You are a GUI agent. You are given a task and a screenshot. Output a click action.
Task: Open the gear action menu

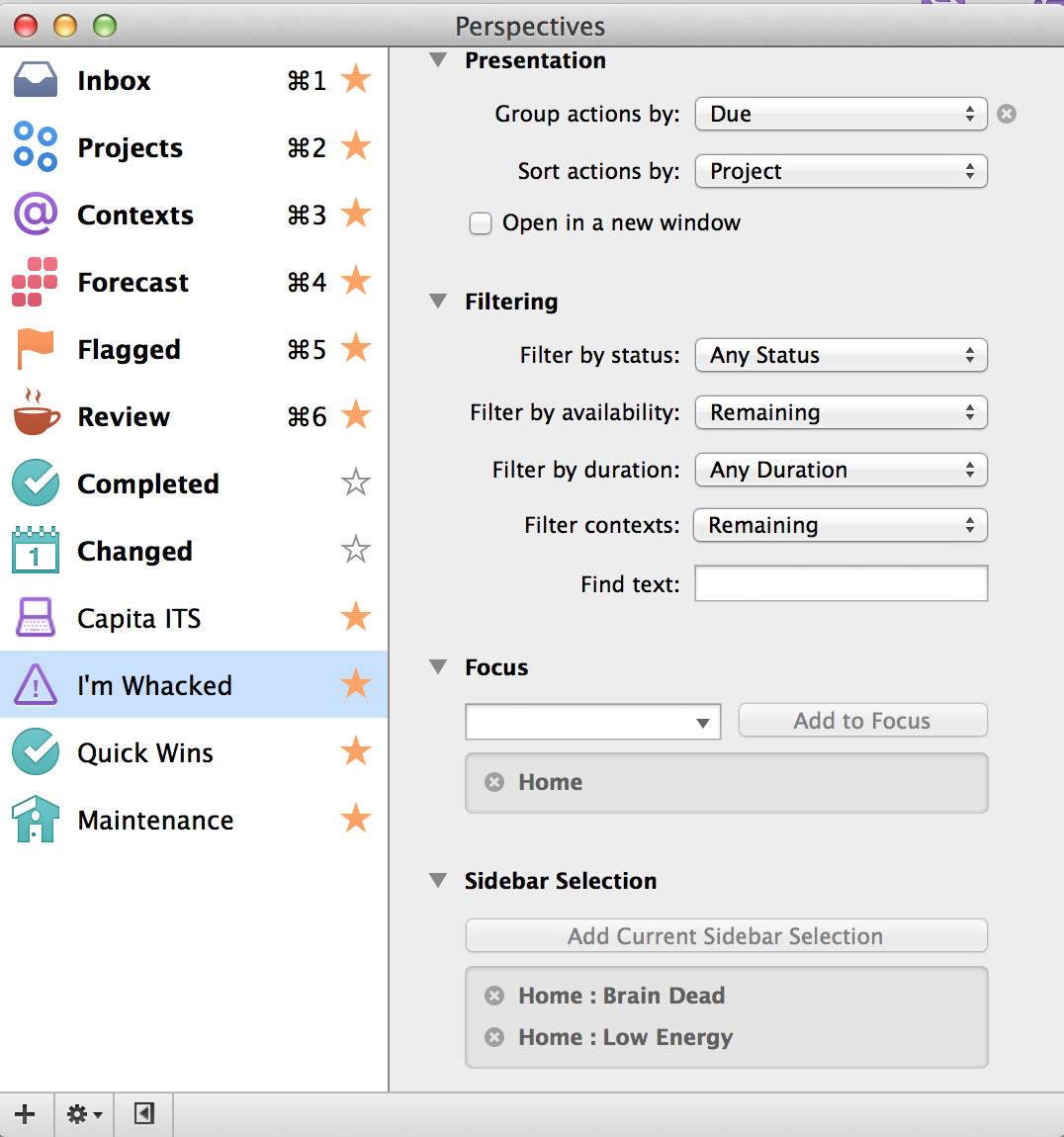click(84, 1114)
